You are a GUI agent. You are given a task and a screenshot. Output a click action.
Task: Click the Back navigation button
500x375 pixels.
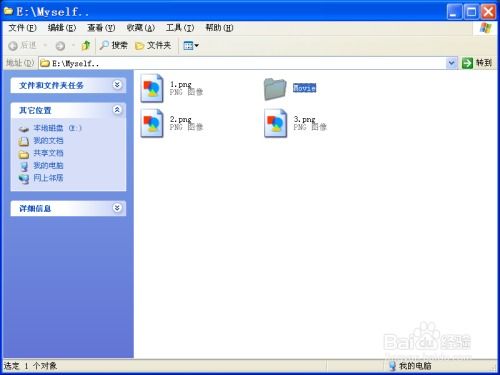[23, 45]
